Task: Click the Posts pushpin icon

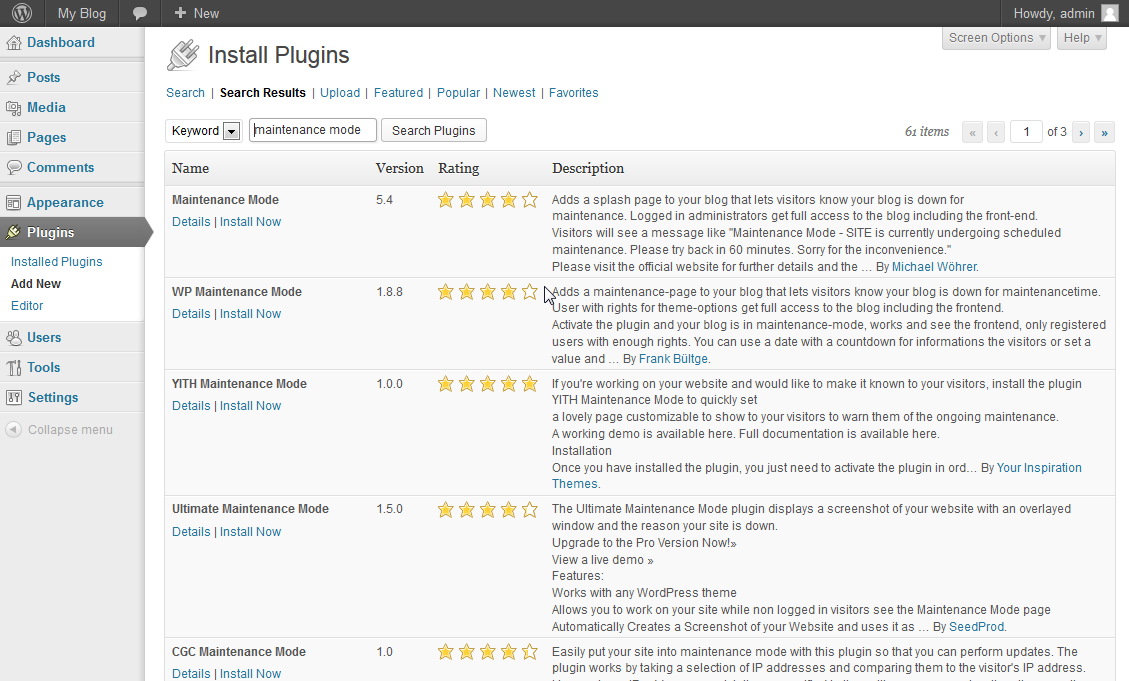Action: 14,78
